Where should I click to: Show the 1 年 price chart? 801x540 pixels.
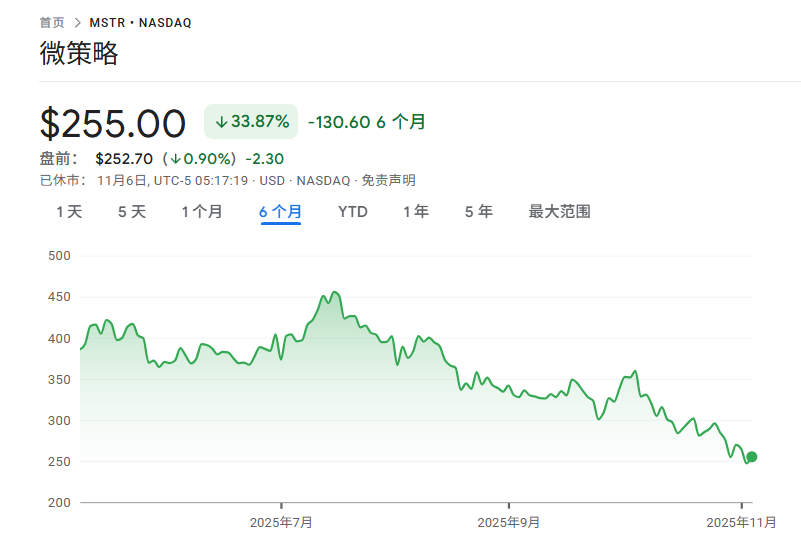coord(416,212)
